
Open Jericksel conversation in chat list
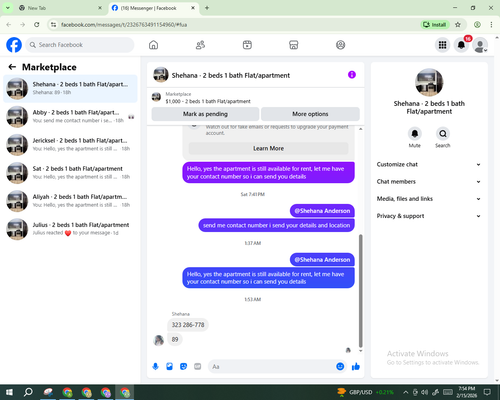pyautogui.click(x=70, y=145)
